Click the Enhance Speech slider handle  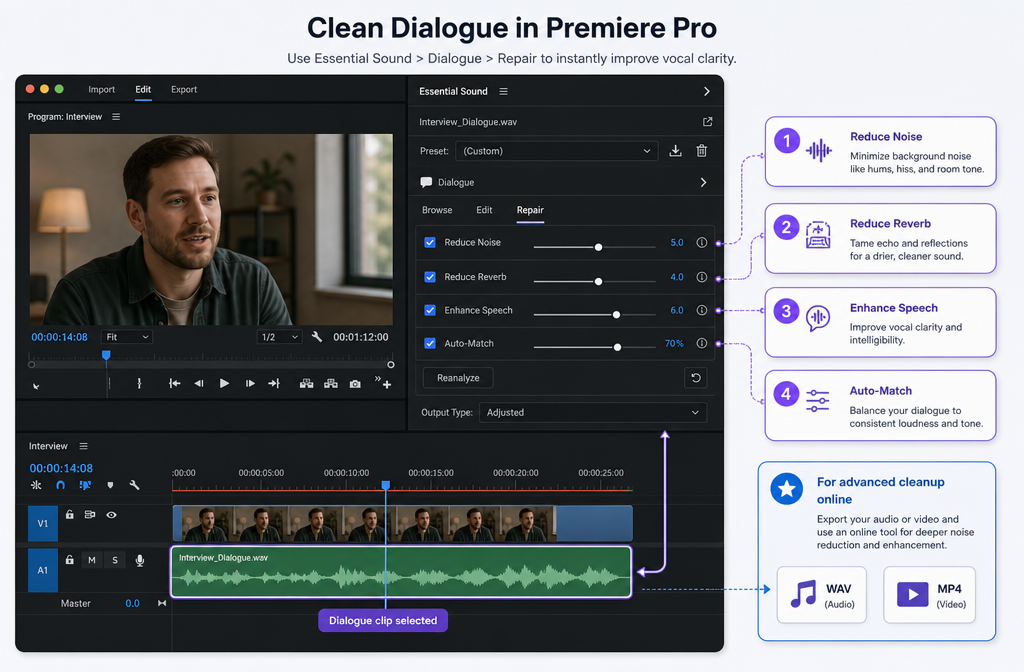pyautogui.click(x=616, y=315)
